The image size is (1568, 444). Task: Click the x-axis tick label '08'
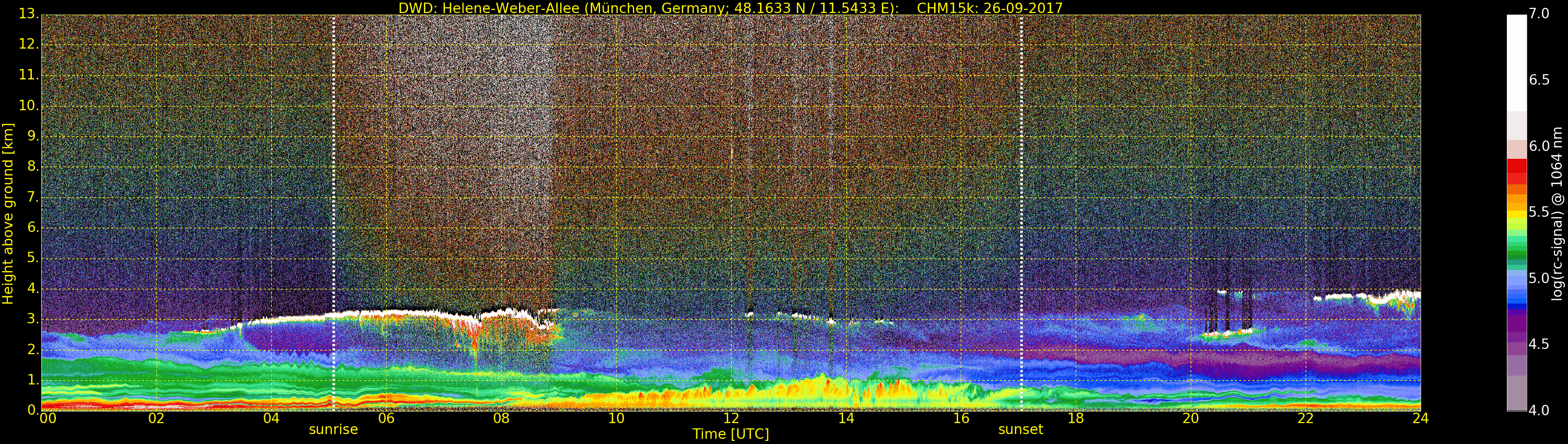501,418
